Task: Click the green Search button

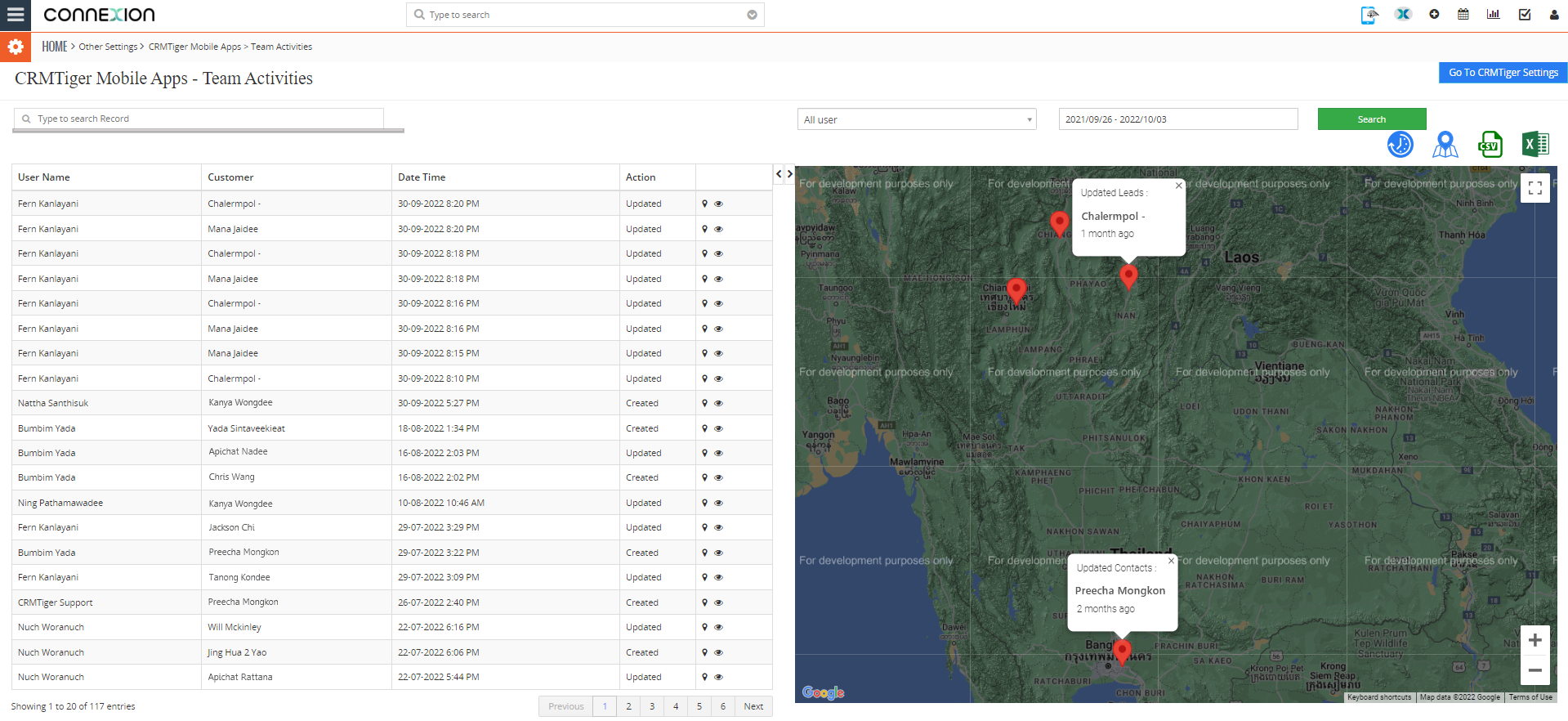Action: pyautogui.click(x=1371, y=119)
